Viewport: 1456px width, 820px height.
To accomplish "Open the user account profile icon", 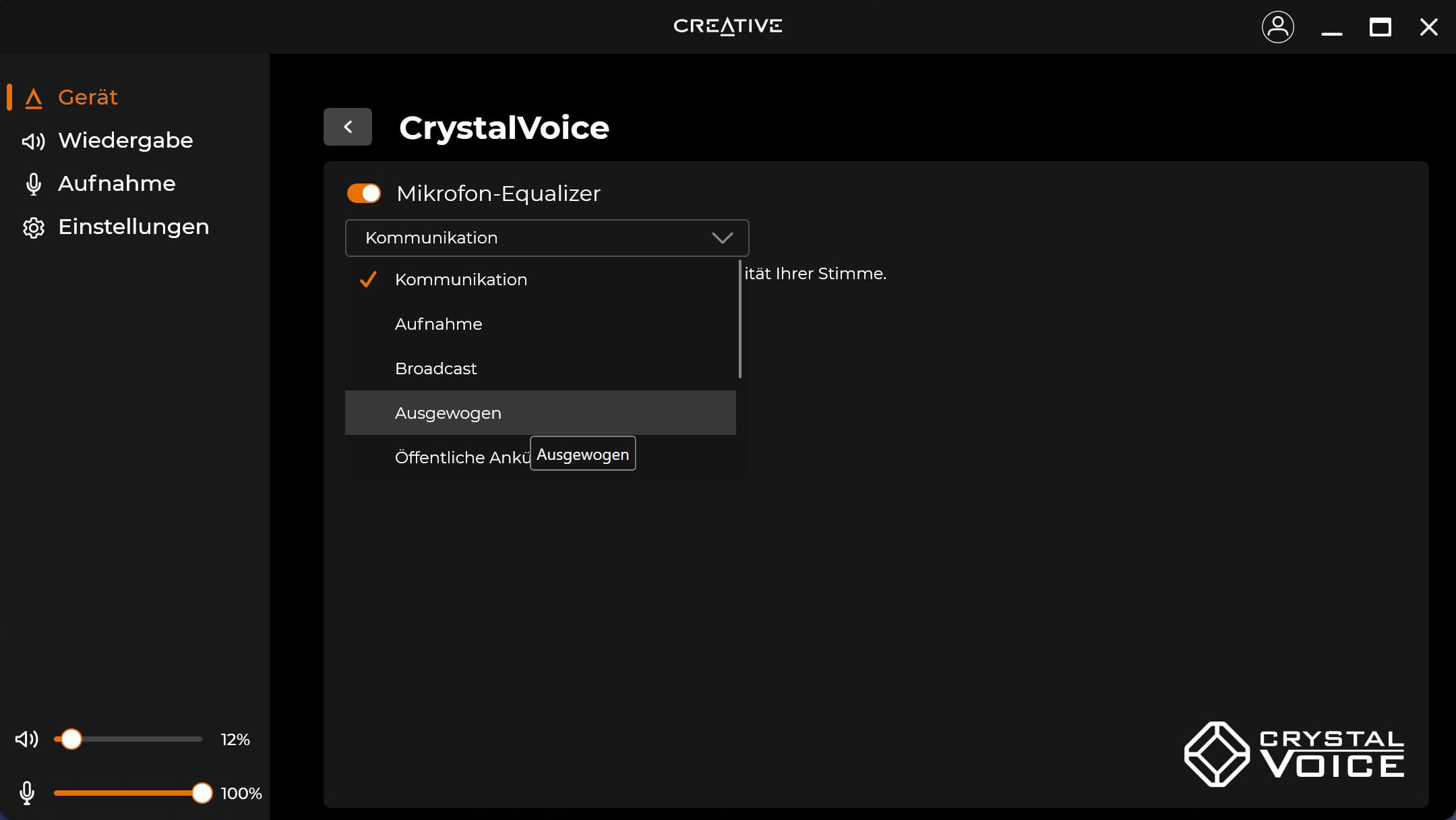I will click(x=1277, y=27).
